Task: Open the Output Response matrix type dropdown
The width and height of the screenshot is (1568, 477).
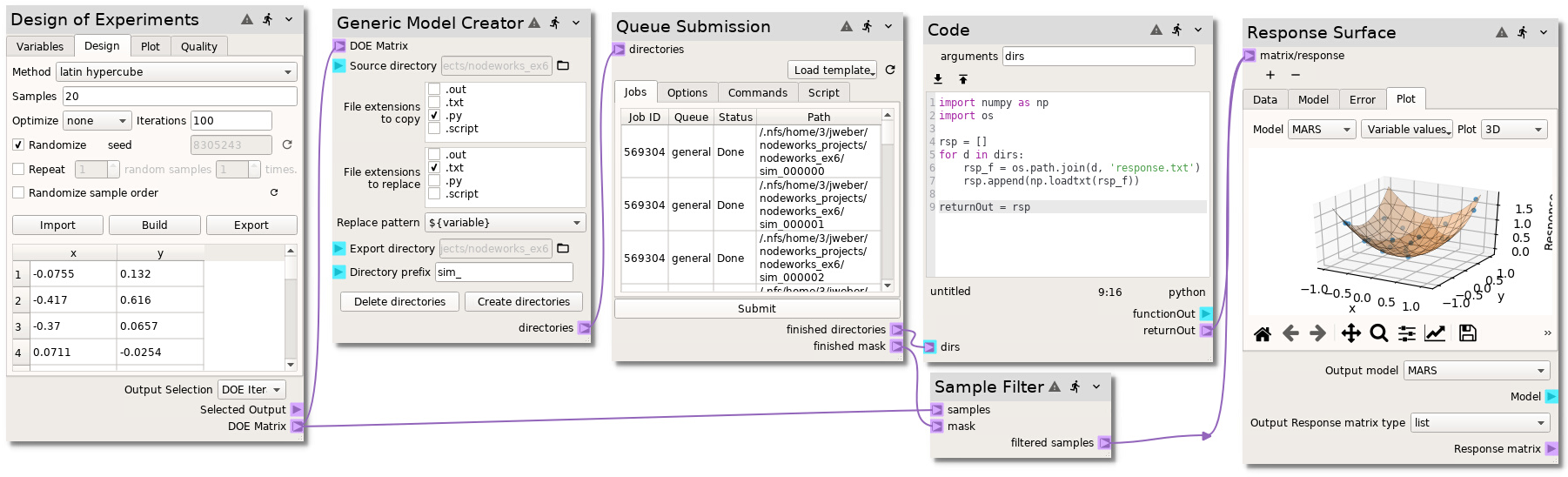Action: pyautogui.click(x=1480, y=423)
